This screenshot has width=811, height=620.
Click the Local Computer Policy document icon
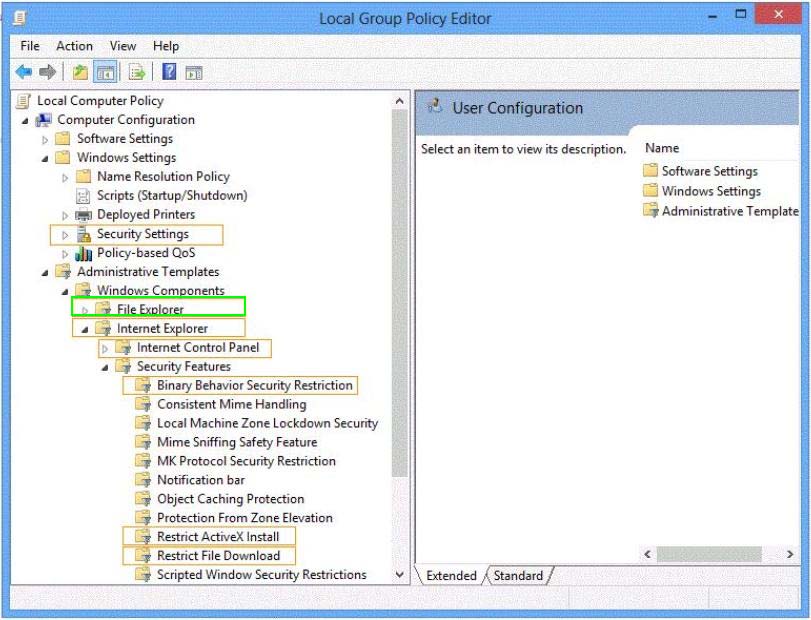click(23, 101)
